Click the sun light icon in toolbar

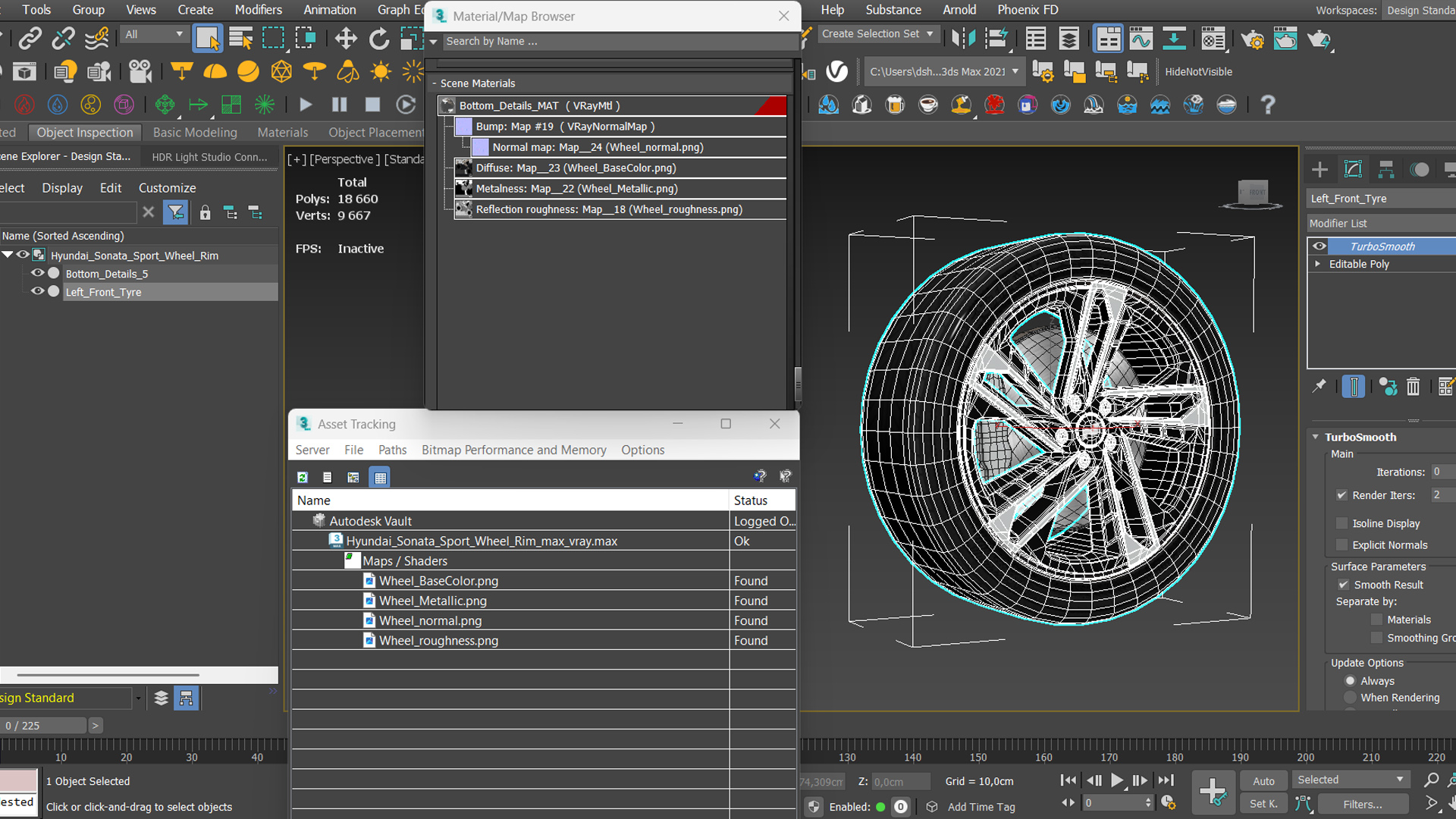tap(381, 71)
